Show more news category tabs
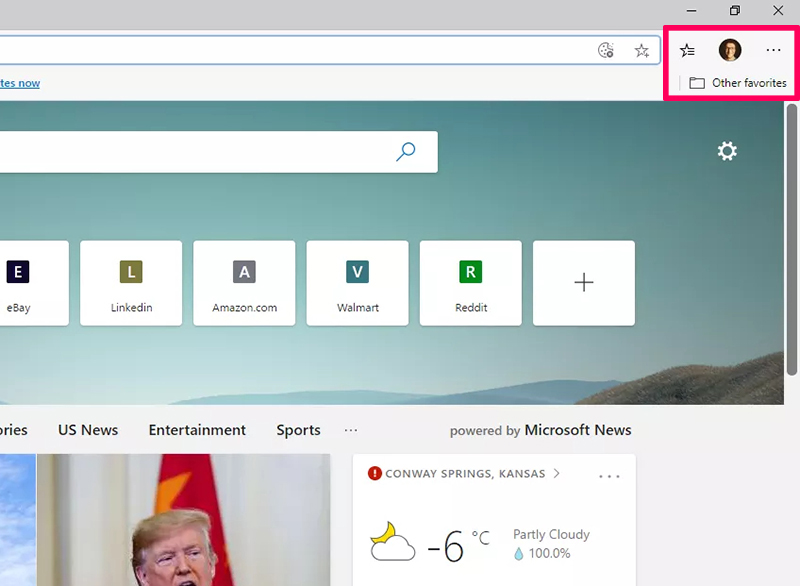 351,430
